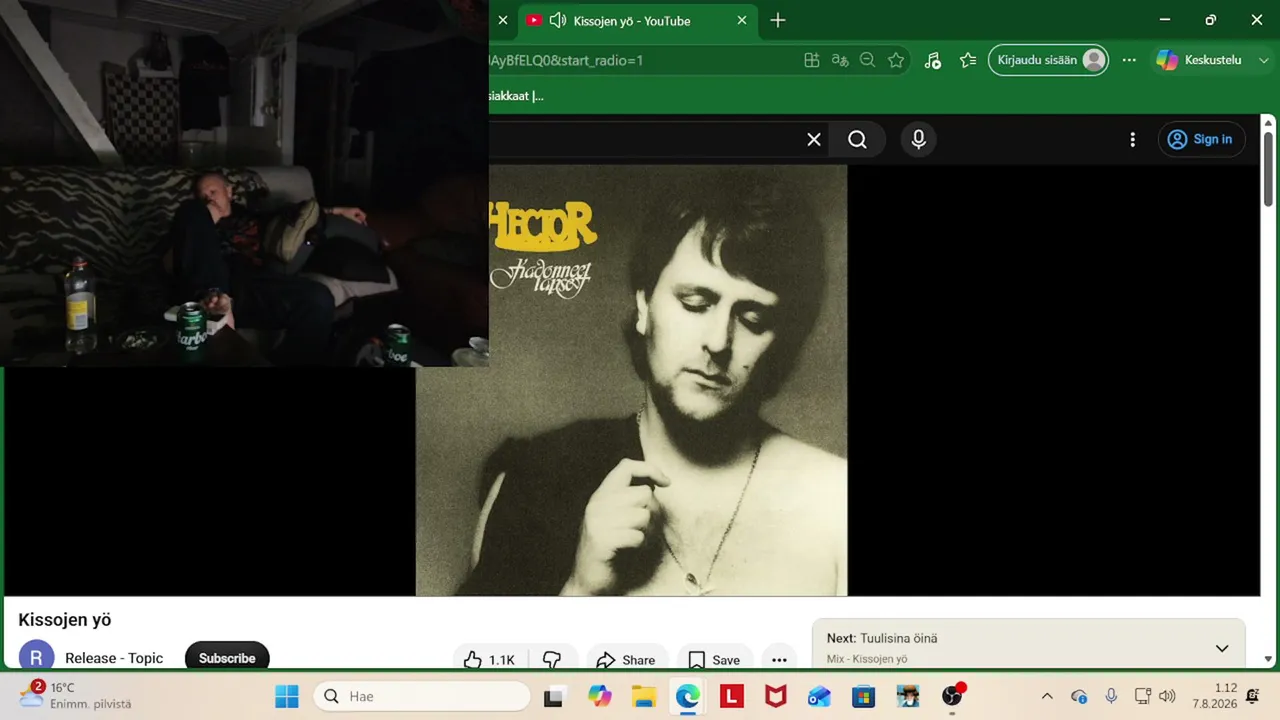Viewport: 1280px width, 720px height.
Task: Click the YouTube Sign in button
Action: click(1201, 140)
